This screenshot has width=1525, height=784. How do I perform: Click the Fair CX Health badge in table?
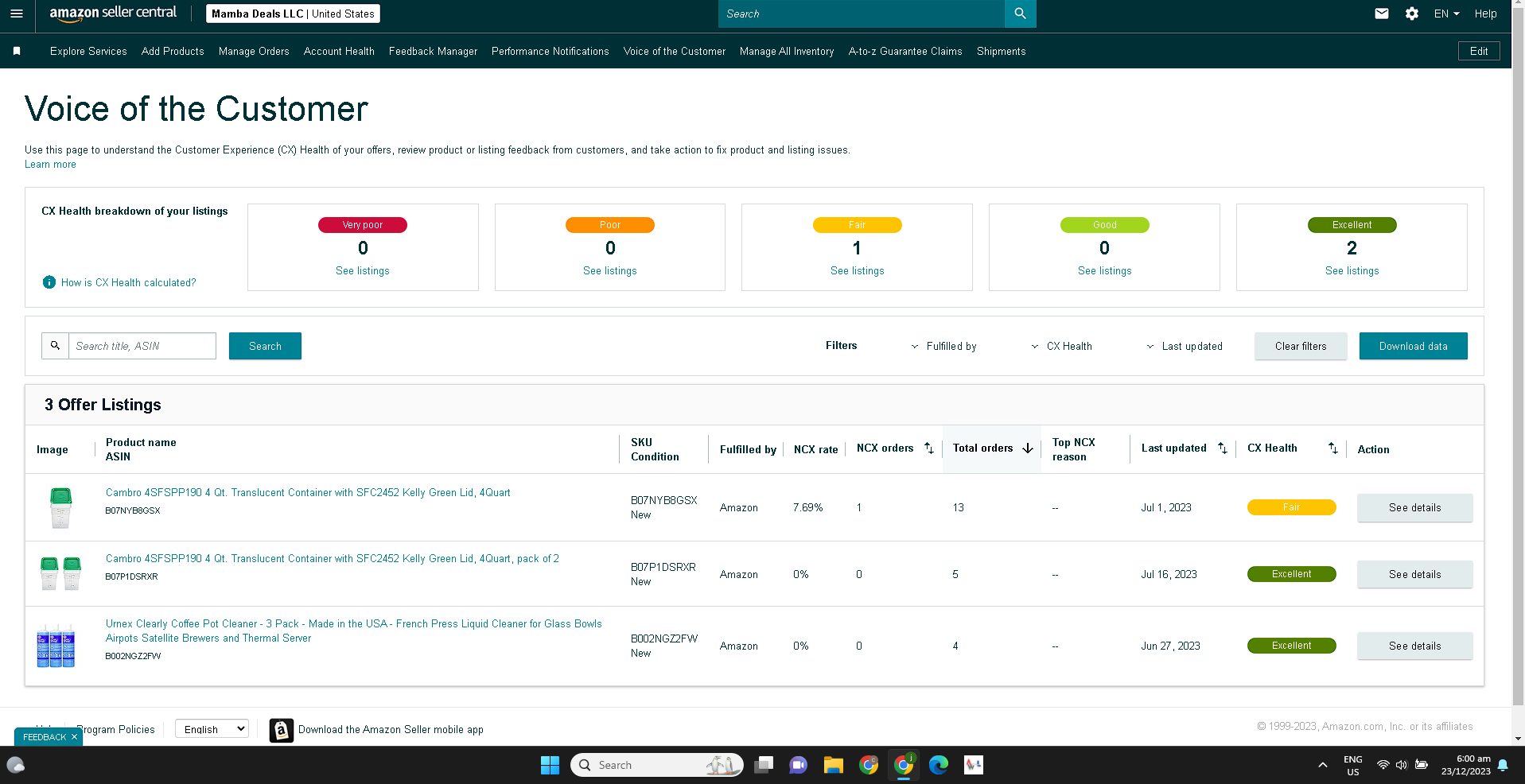tap(1291, 507)
